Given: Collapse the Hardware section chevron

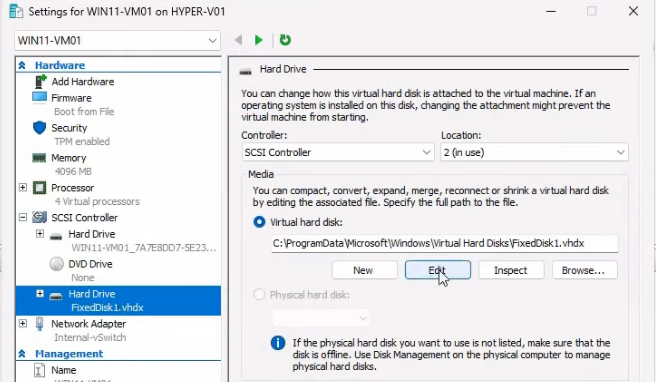Looking at the screenshot, I should pos(22,65).
